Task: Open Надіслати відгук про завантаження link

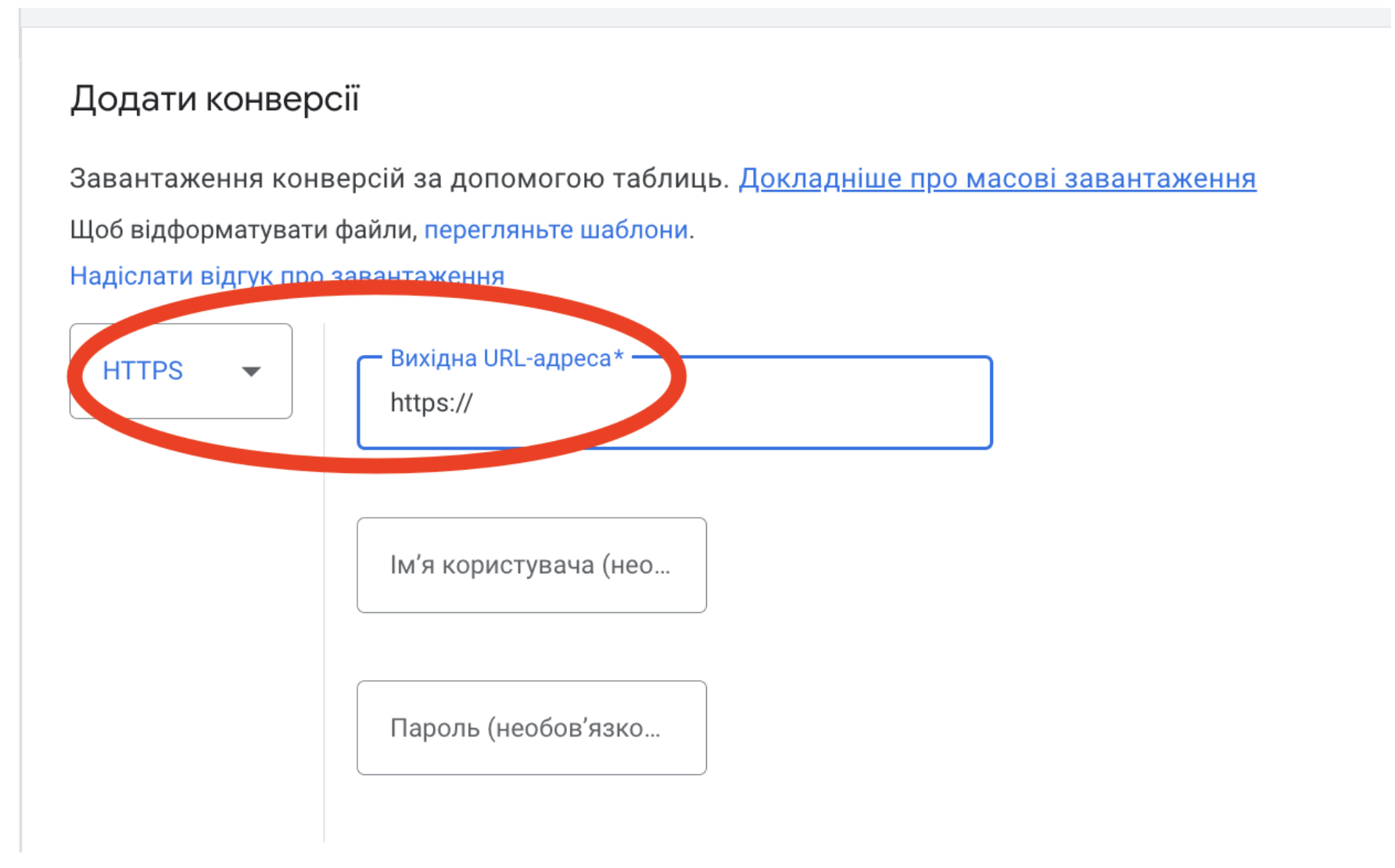Action: (287, 275)
